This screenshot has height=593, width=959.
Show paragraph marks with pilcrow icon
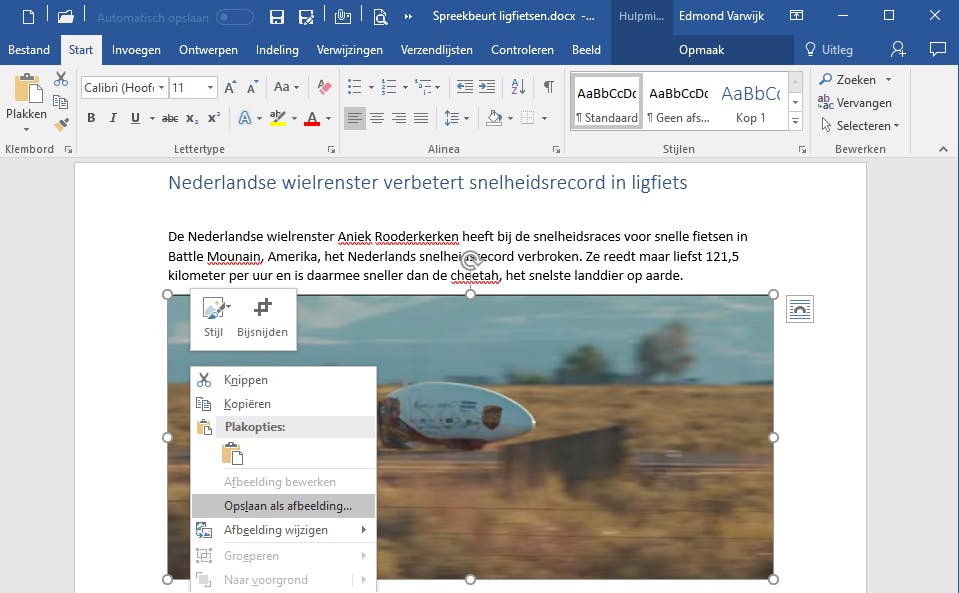point(549,87)
